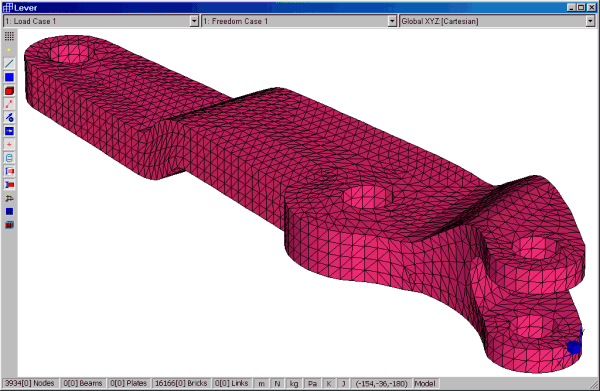Image resolution: width=600 pixels, height=391 pixels.
Task: Open the Global XYZ Cartesian coordinate dropdown
Action: click(497, 21)
